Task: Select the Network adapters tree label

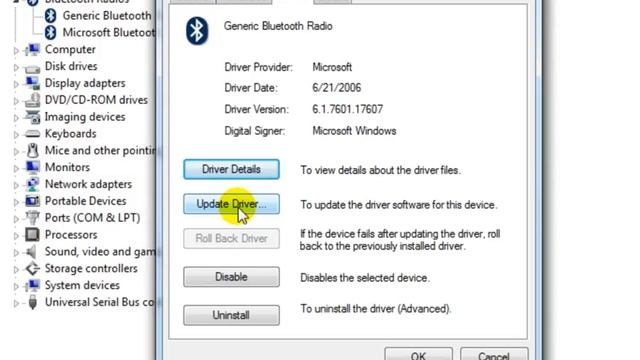Action: coord(88,184)
